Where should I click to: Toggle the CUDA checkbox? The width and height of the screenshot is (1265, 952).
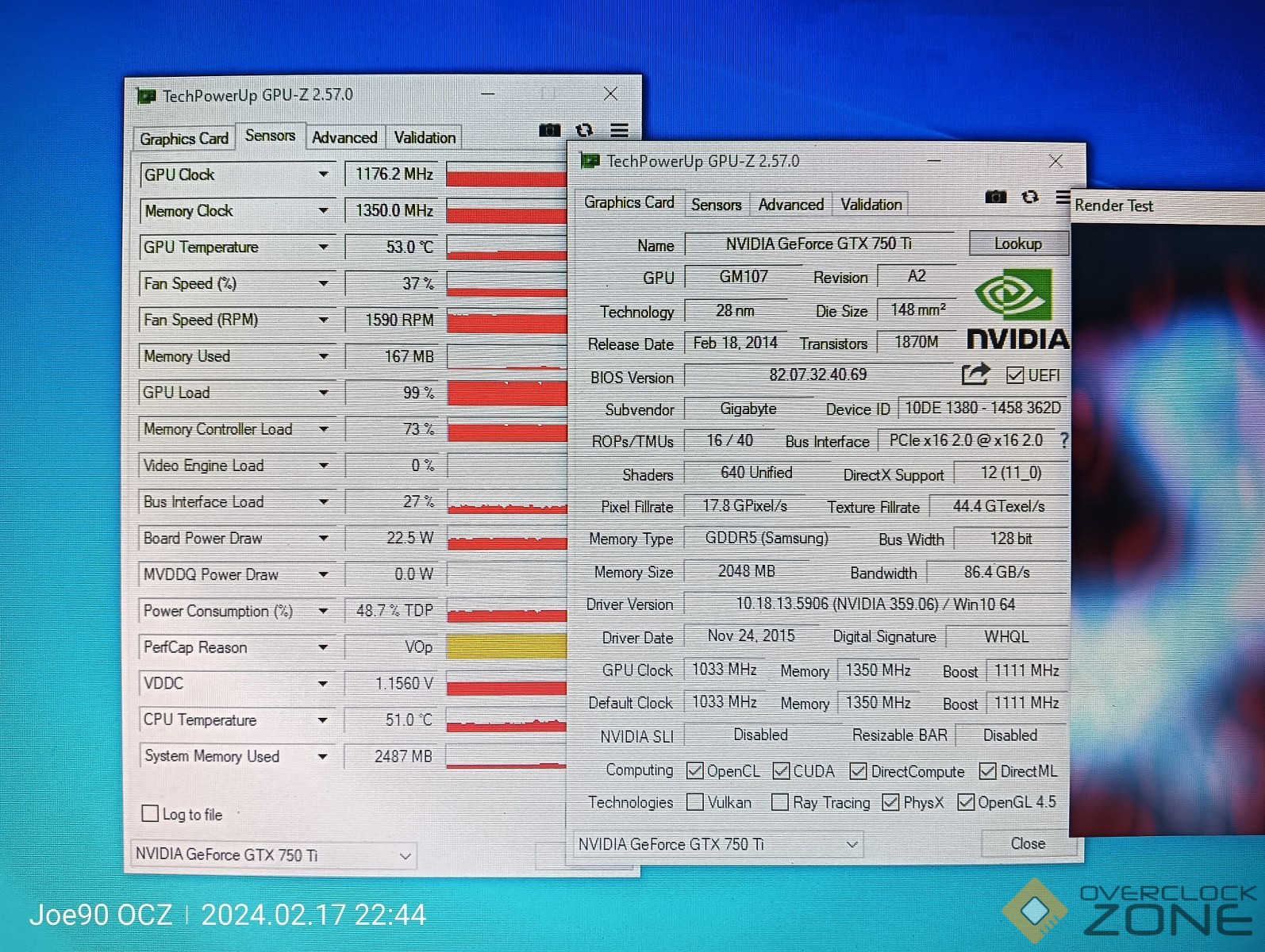point(781,770)
